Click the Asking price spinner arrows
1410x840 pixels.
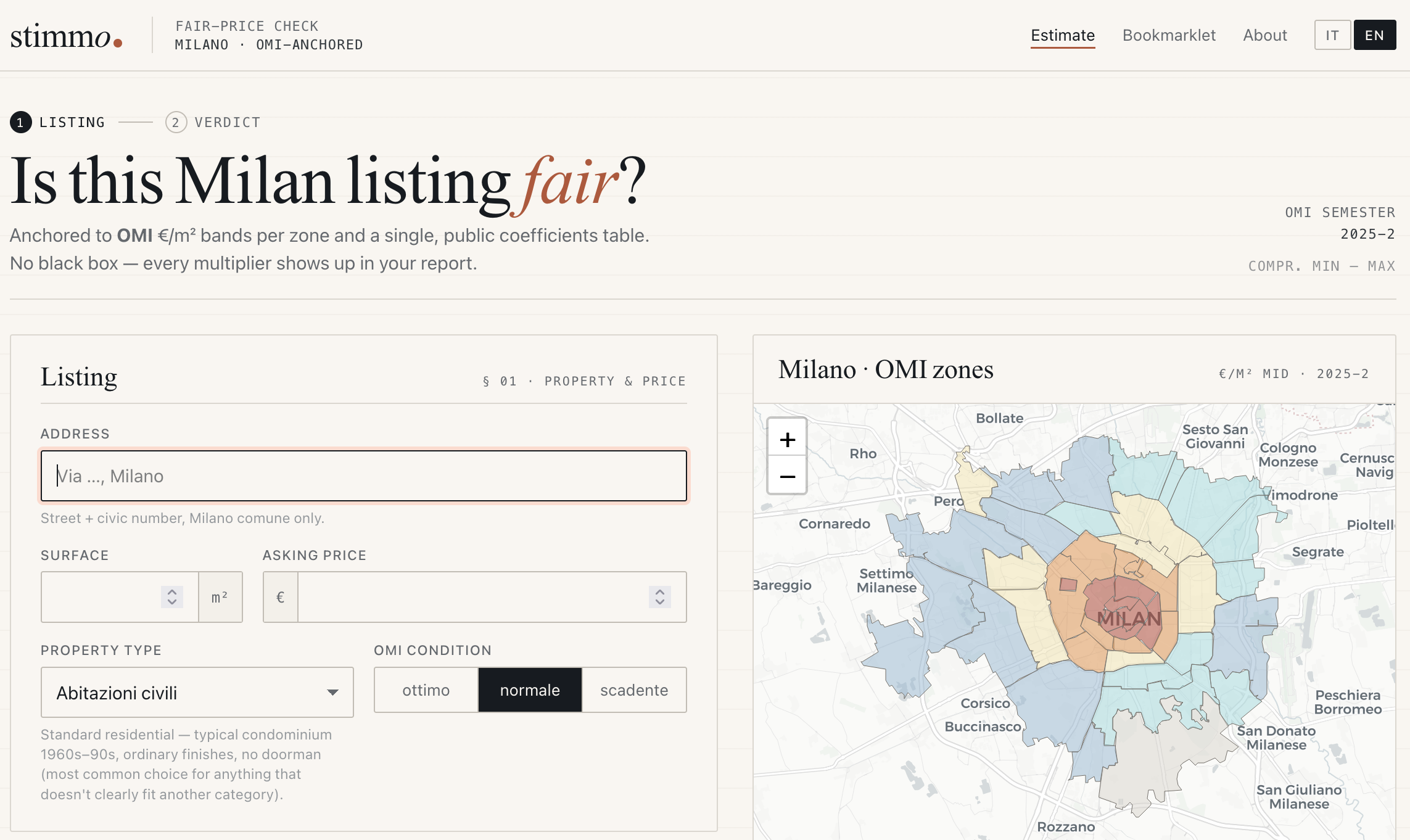pyautogui.click(x=660, y=597)
